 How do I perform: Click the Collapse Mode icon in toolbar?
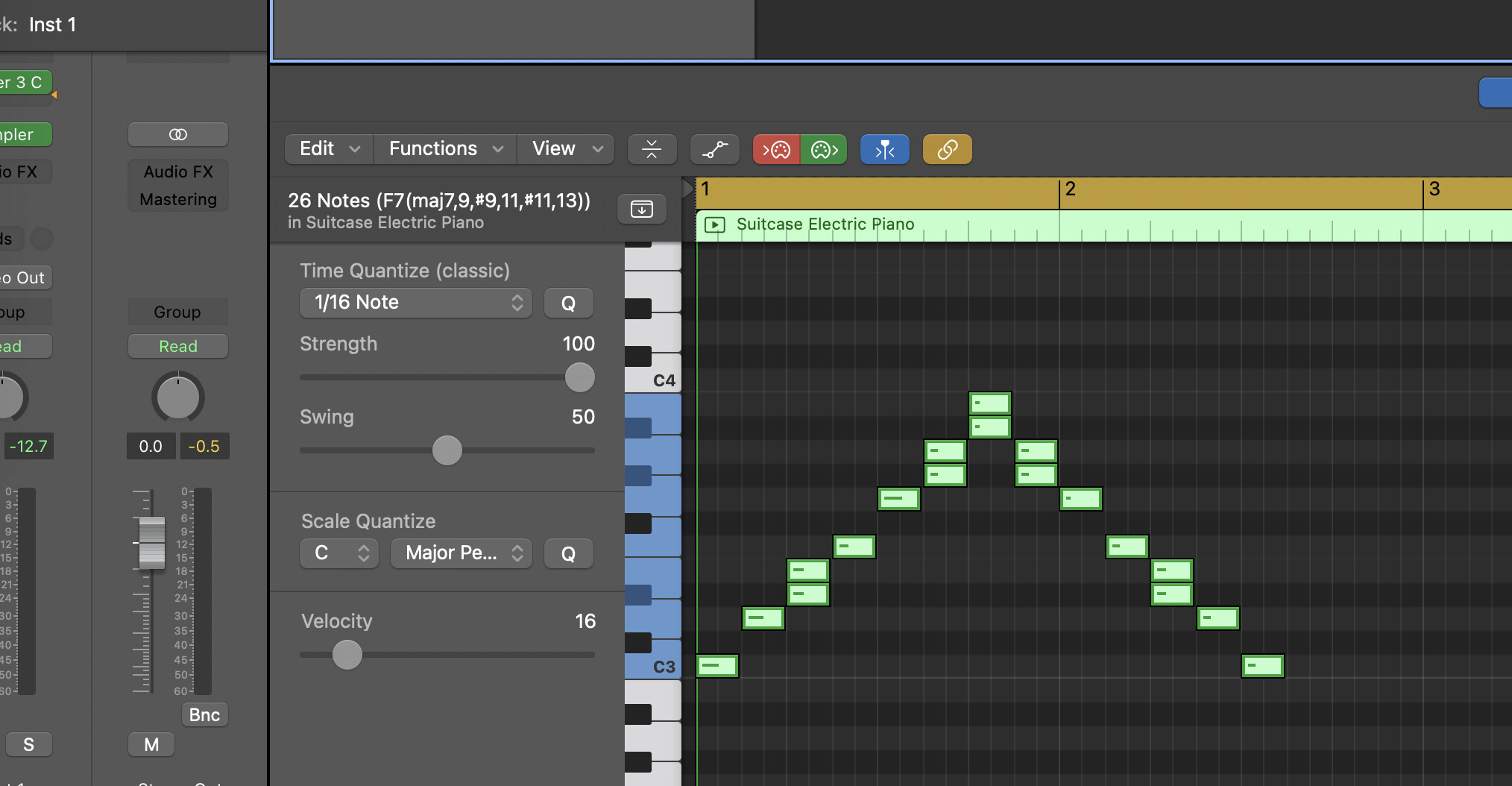pos(652,149)
